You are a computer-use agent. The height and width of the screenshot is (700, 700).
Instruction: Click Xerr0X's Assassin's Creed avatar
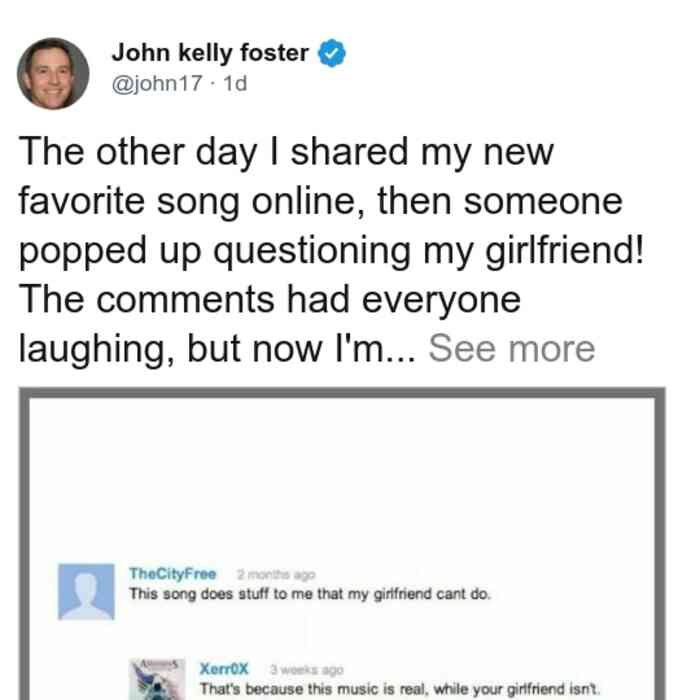(157, 679)
